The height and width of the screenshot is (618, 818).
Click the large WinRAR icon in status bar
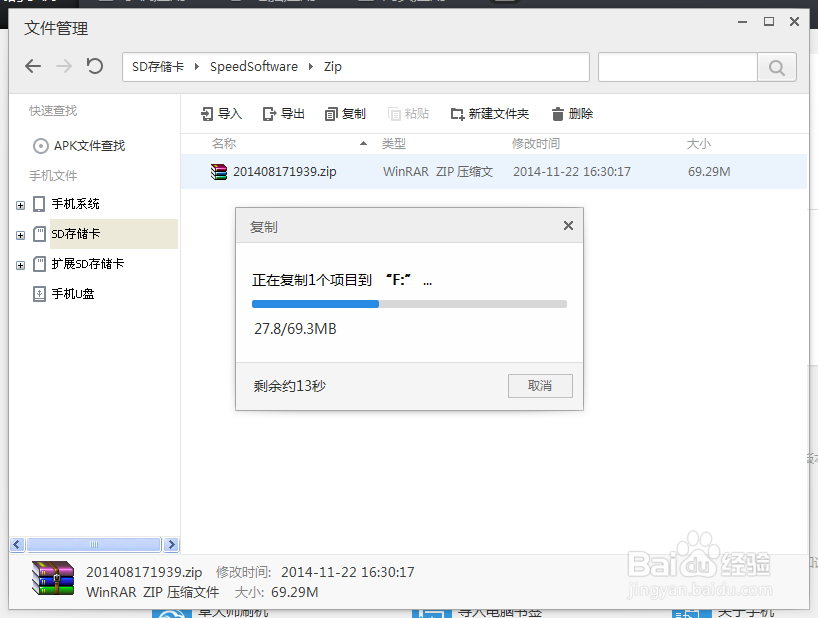tap(53, 578)
